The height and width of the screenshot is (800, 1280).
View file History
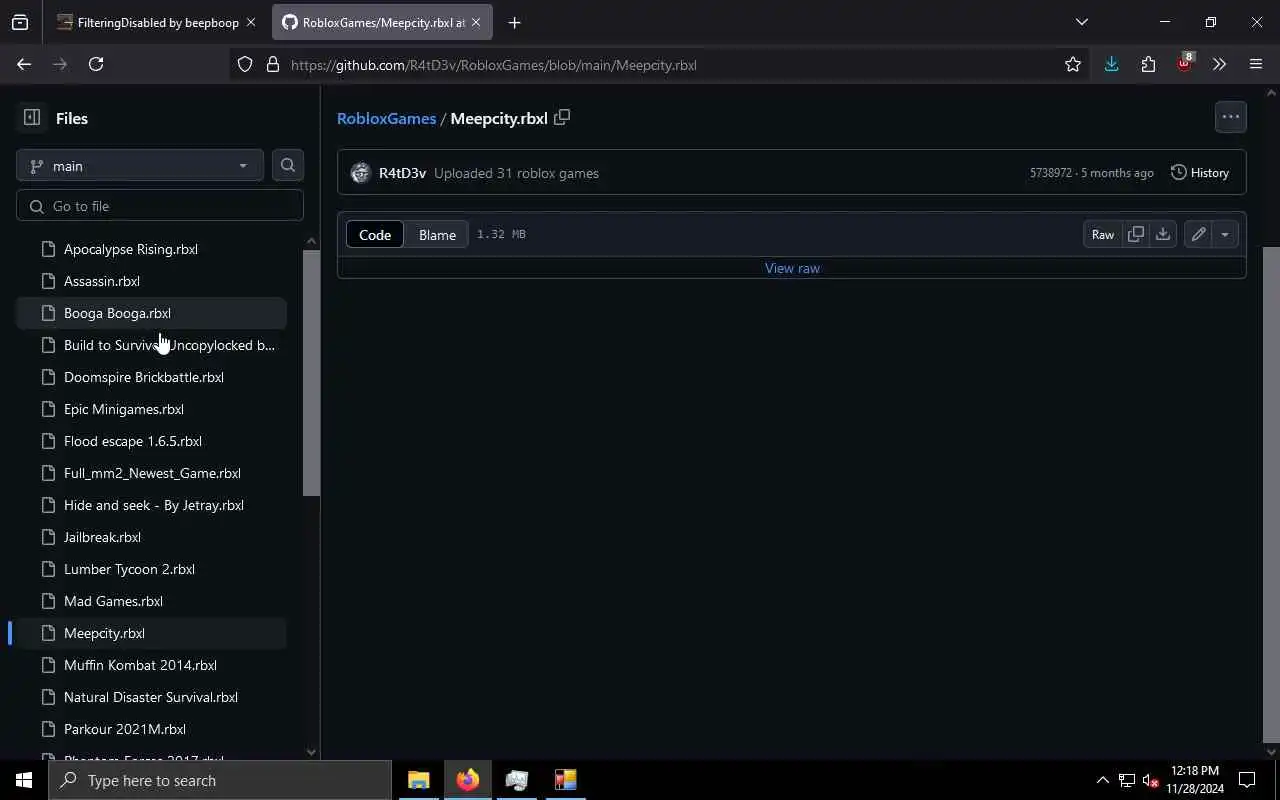click(1199, 173)
